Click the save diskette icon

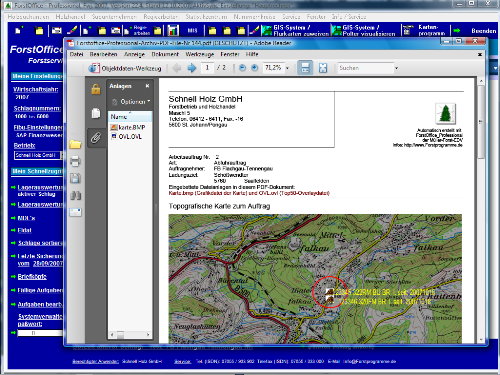coord(75,179)
